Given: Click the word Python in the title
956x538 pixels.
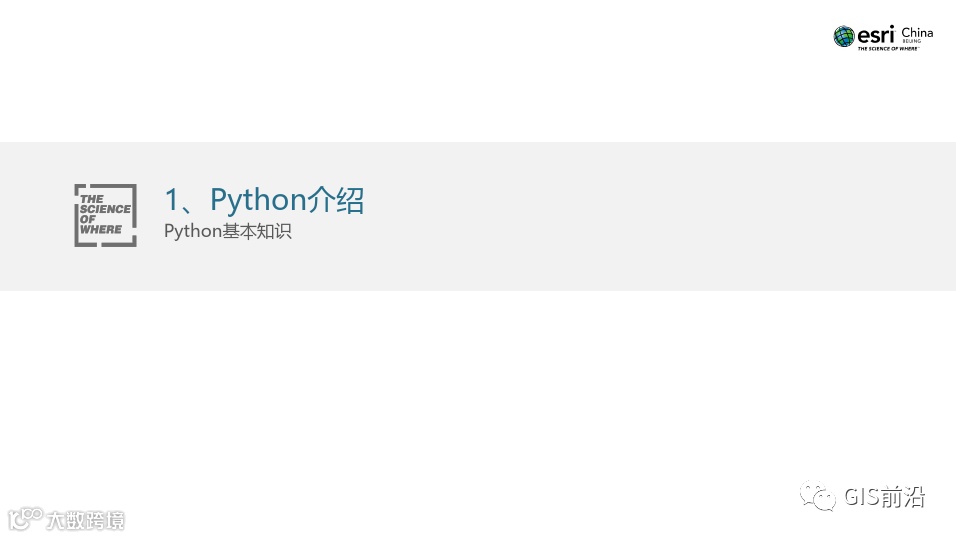Looking at the screenshot, I should pyautogui.click(x=258, y=200).
